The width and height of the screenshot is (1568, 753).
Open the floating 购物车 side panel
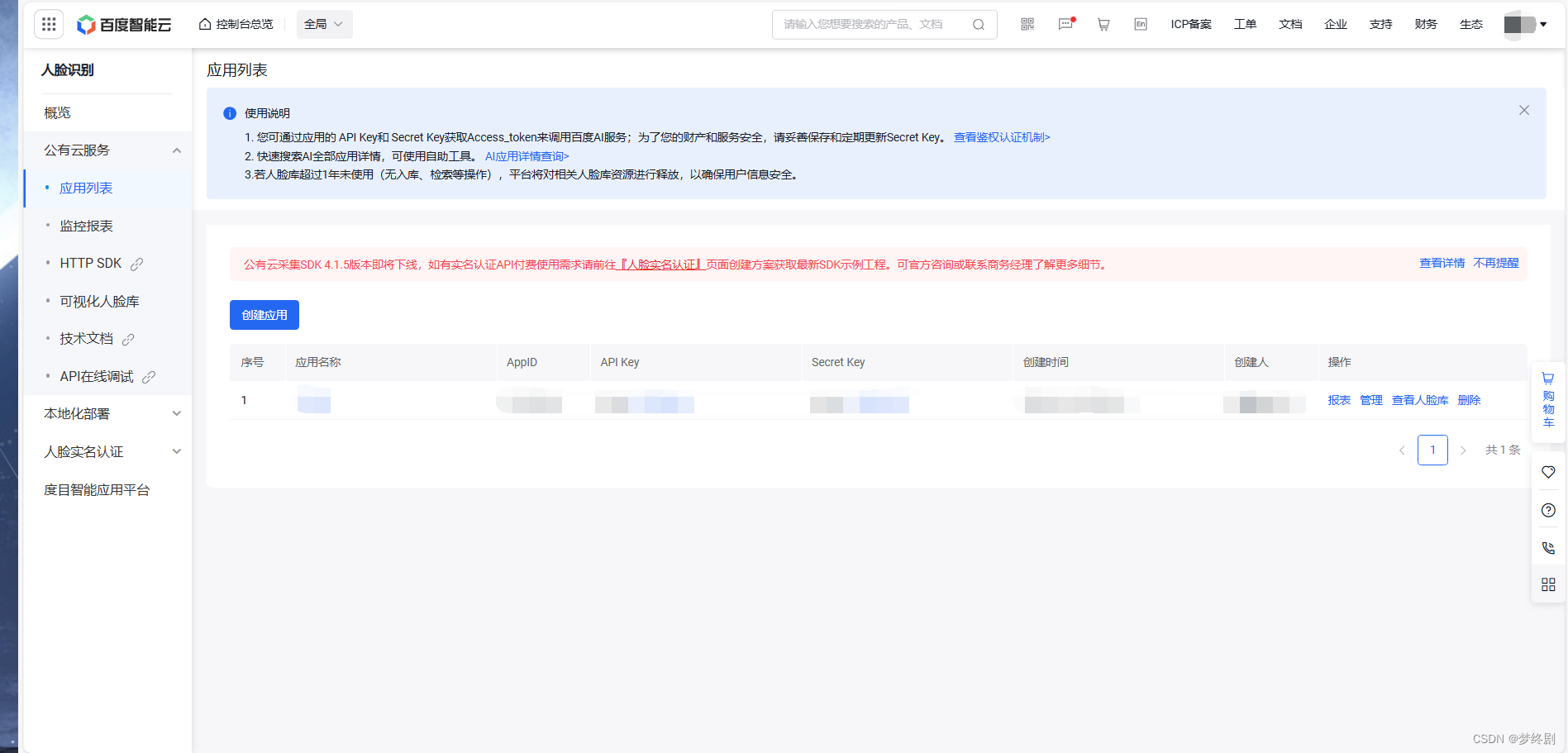click(1548, 401)
